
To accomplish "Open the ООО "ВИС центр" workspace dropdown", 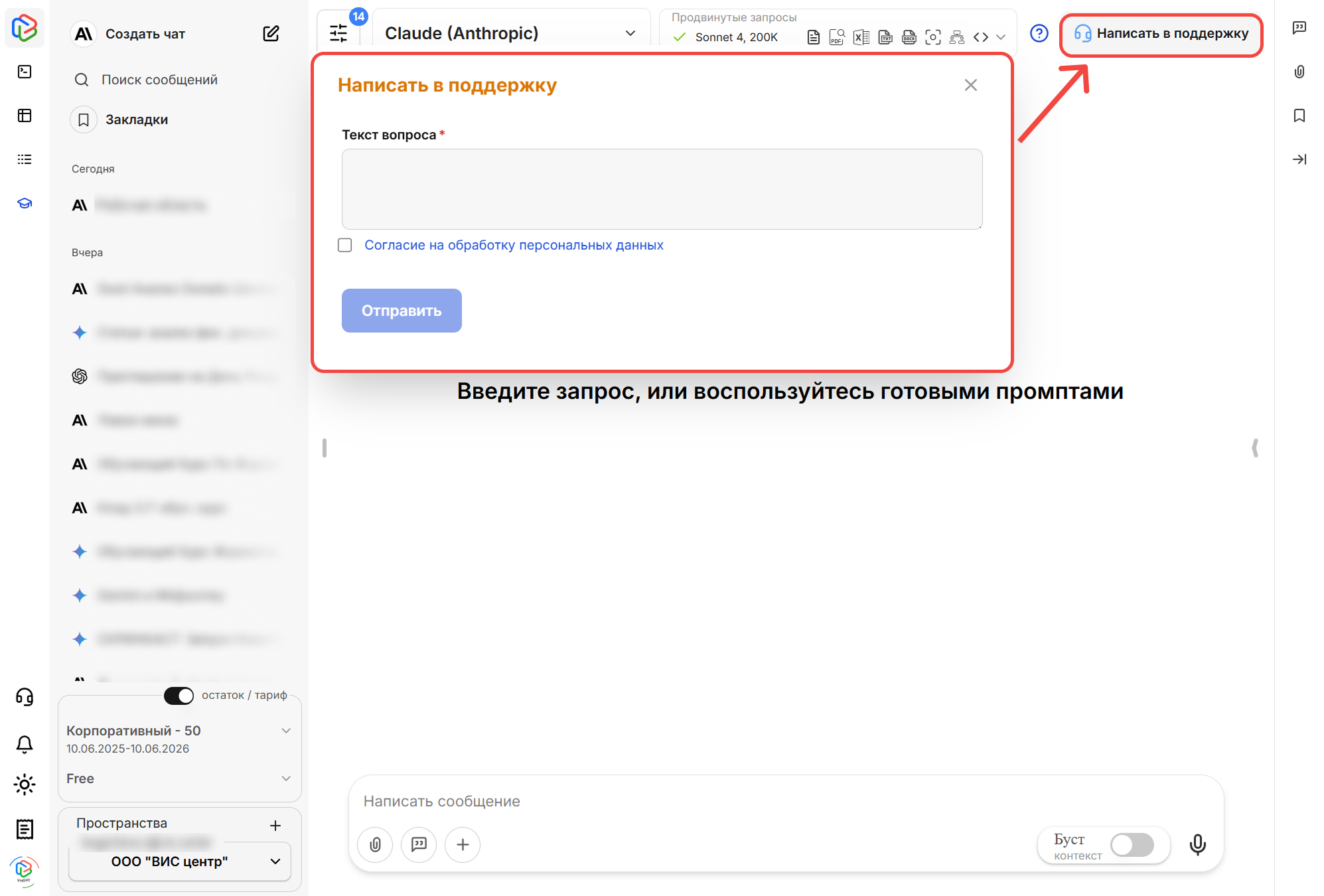I will 180,861.
